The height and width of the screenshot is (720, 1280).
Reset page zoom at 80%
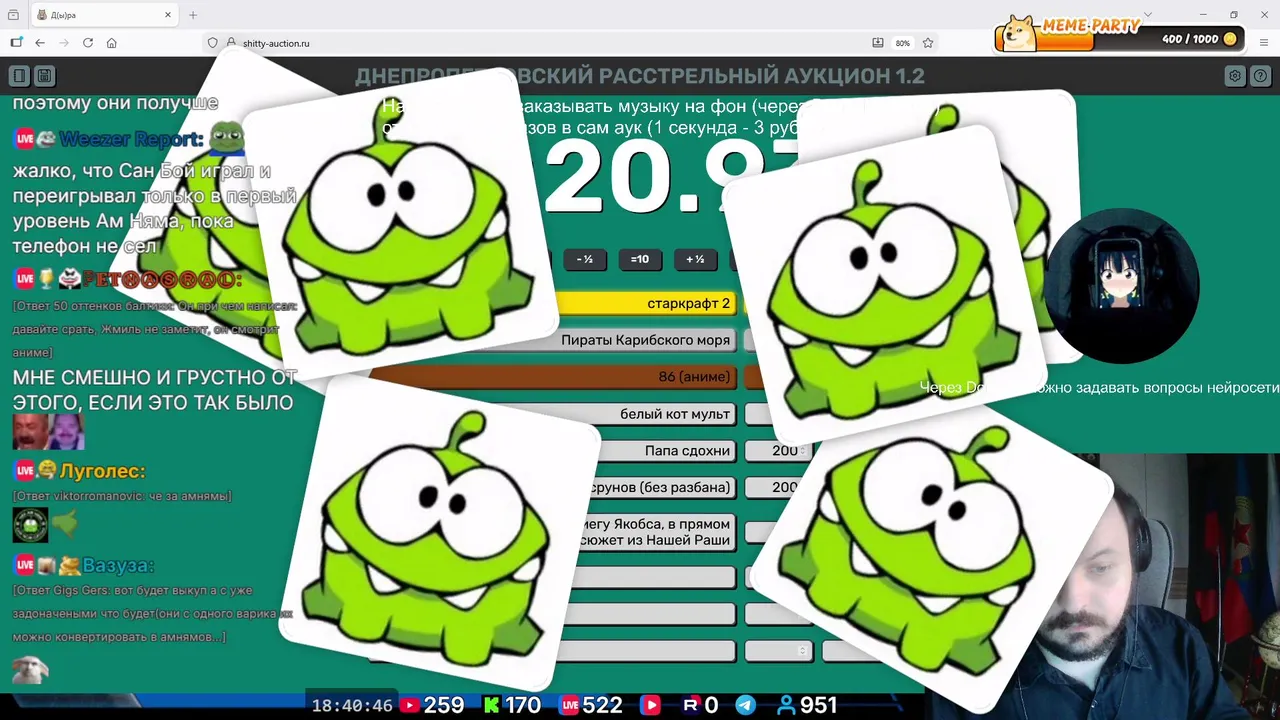point(903,43)
